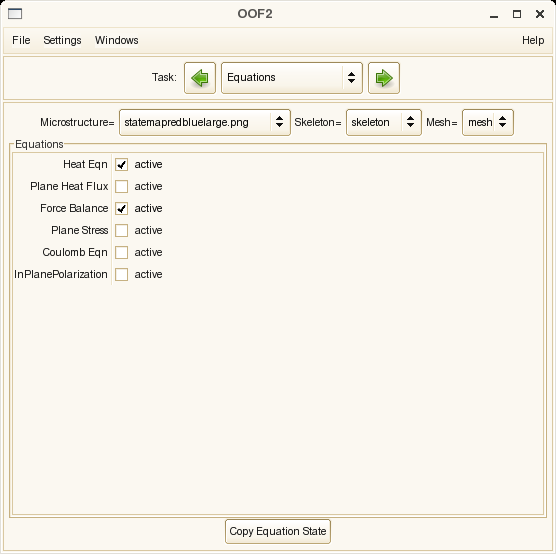The height and width of the screenshot is (554, 556).
Task: Open the File menu
Action: [x=21, y=40]
